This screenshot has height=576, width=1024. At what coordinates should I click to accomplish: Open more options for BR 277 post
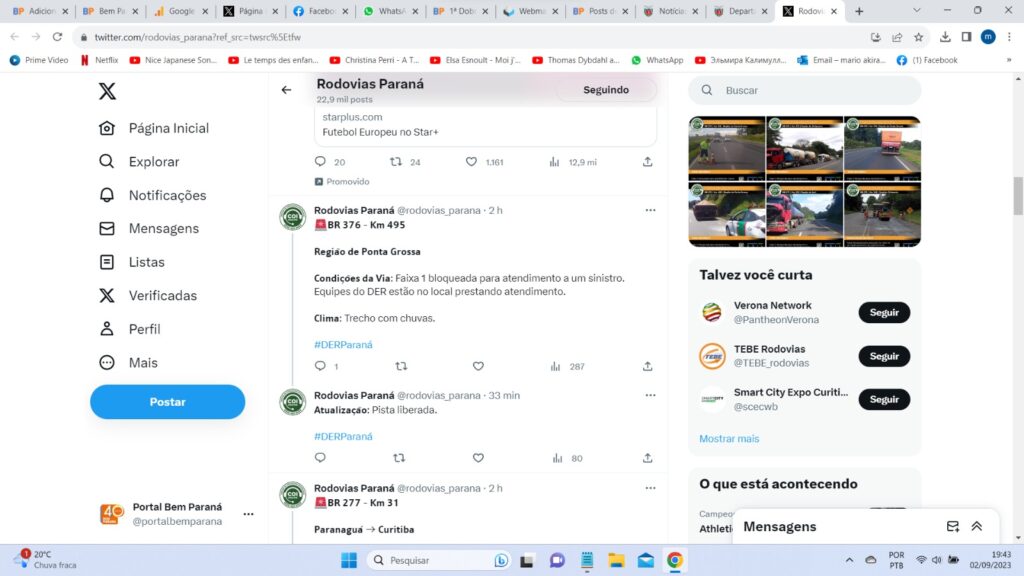[650, 488]
